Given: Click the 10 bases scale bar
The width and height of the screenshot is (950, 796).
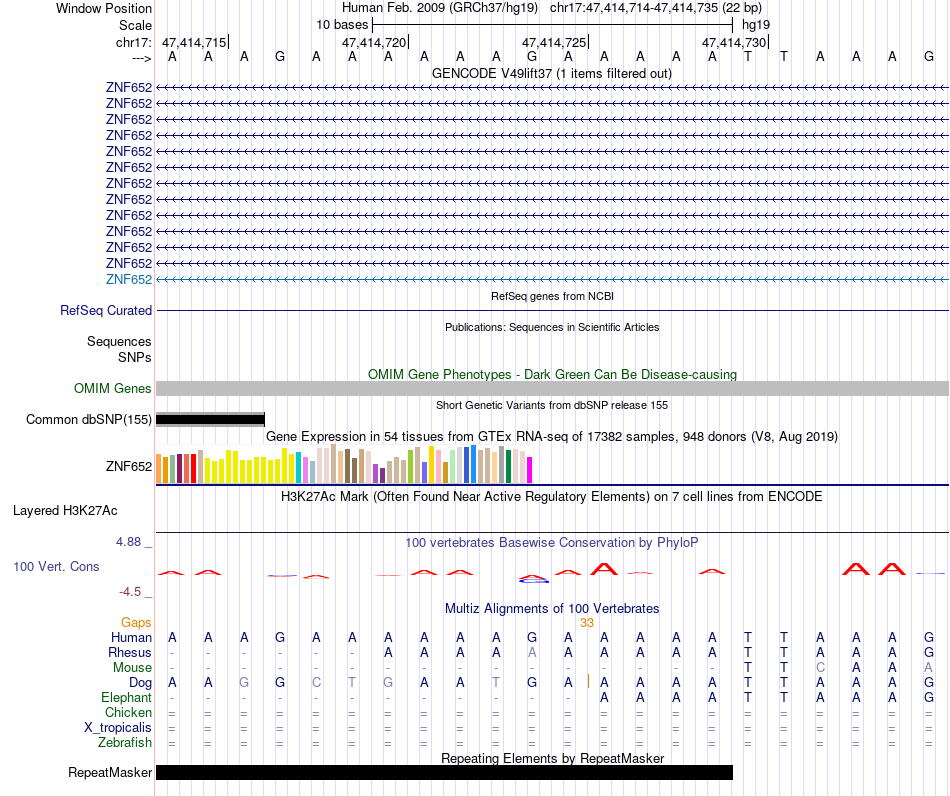Looking at the screenshot, I should pyautogui.click(x=552, y=25).
